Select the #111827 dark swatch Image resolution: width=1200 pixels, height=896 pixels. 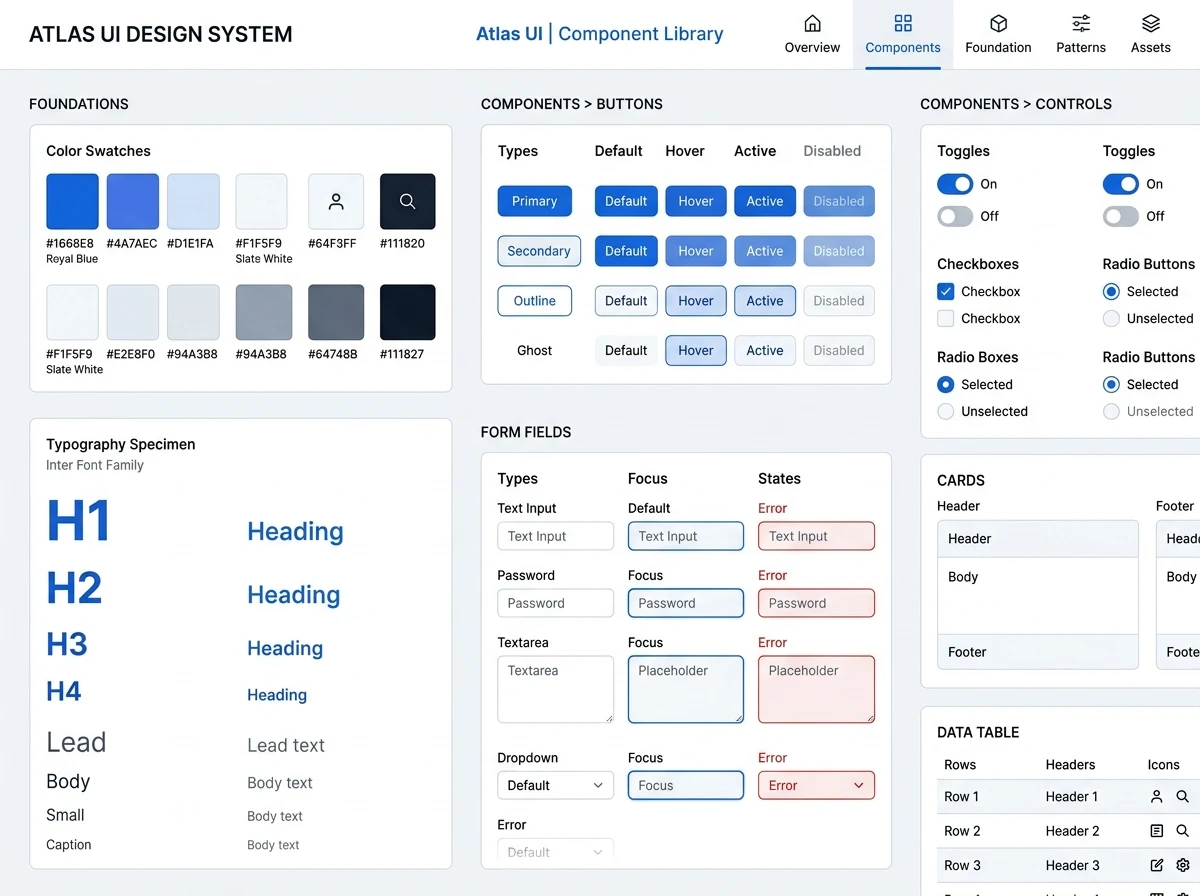pyautogui.click(x=408, y=313)
